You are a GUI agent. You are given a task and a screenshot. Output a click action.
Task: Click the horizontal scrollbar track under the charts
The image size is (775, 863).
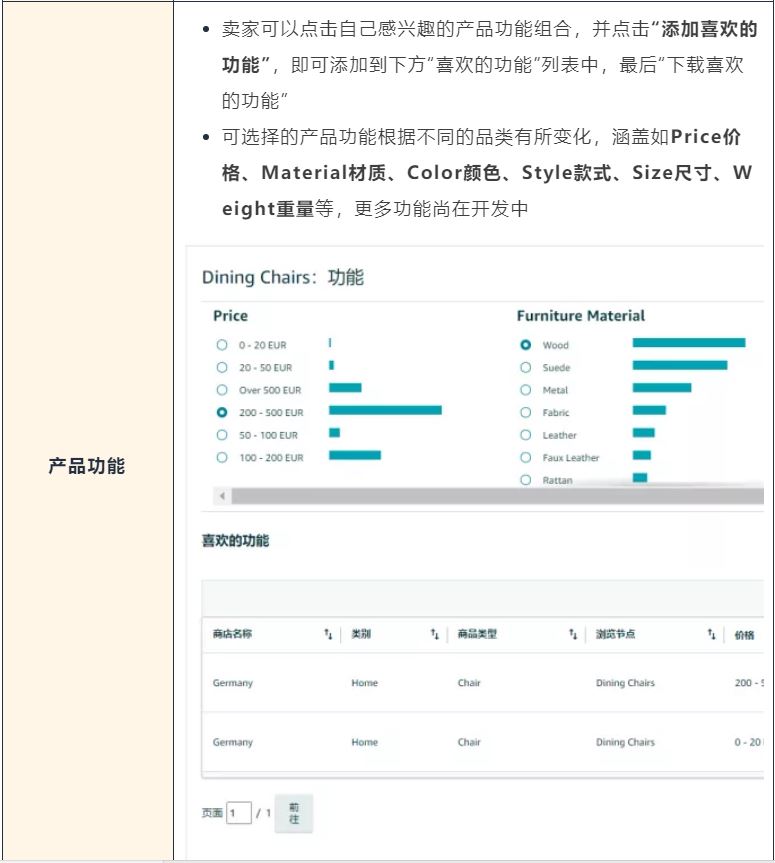tap(498, 496)
